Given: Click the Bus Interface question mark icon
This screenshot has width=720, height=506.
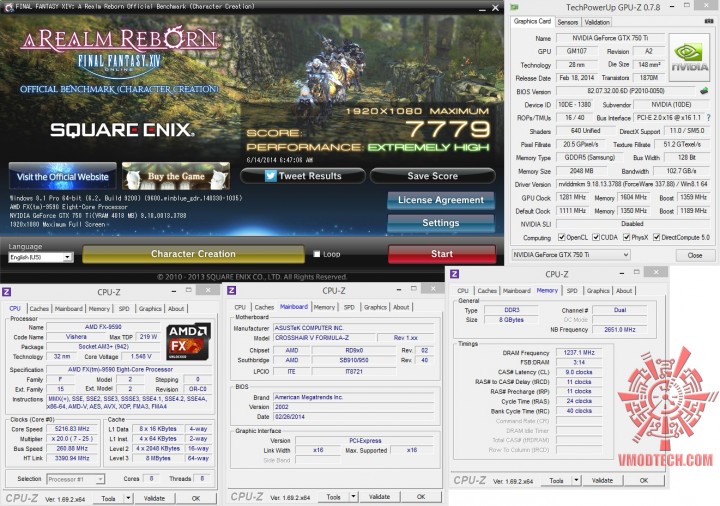Looking at the screenshot, I should click(x=709, y=118).
